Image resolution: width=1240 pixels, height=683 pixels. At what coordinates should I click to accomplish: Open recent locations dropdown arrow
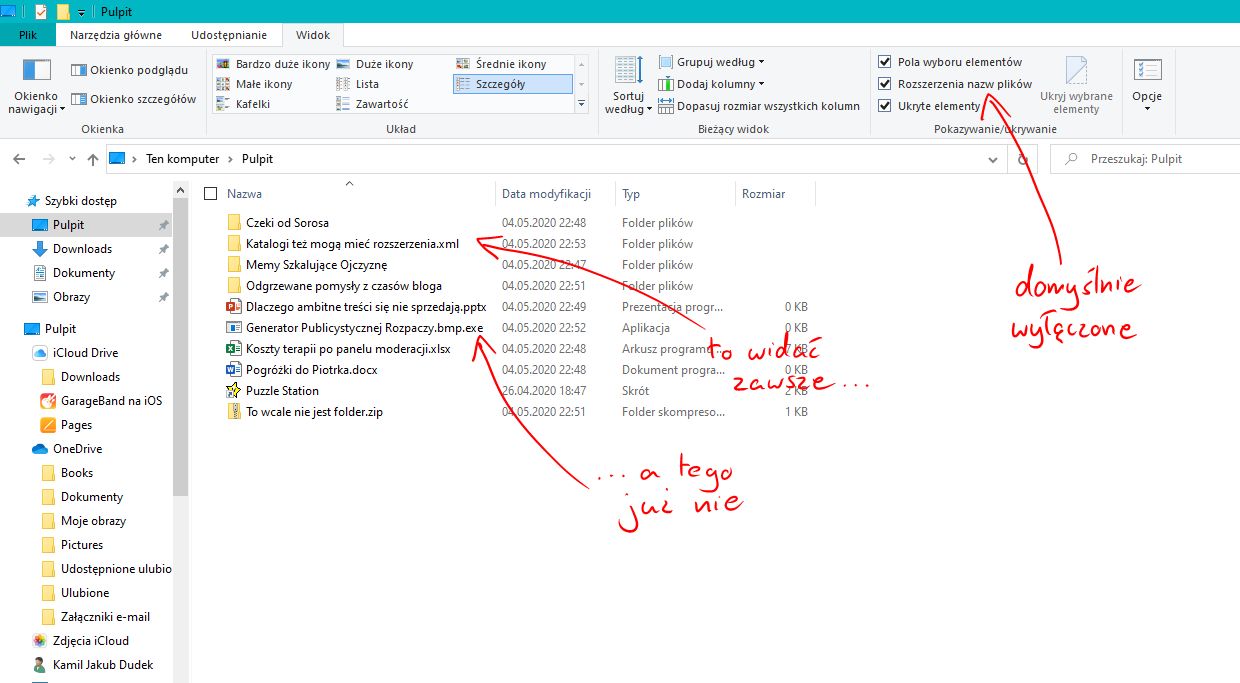tap(72, 159)
